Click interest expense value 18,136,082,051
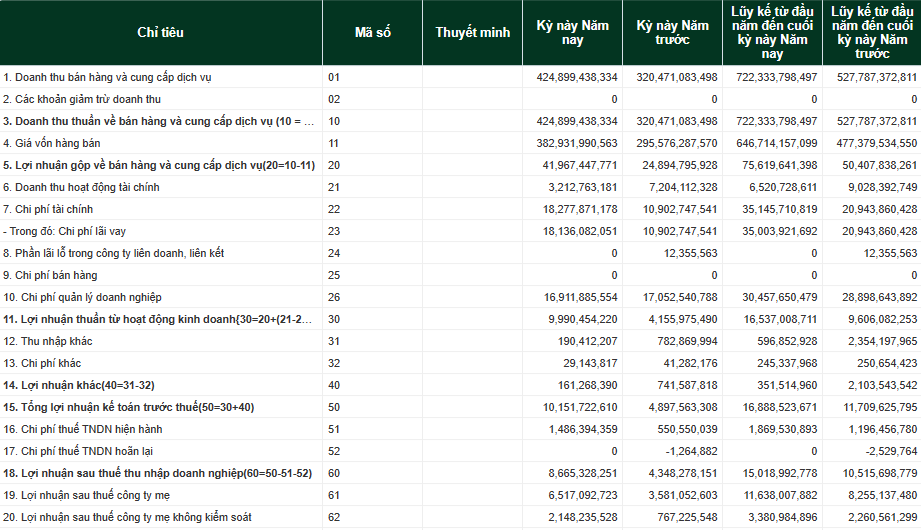 tap(580, 231)
